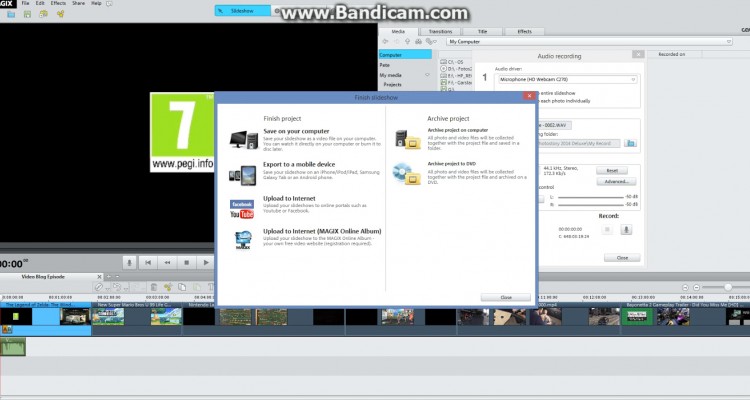
Task: Open the Share menu
Action: [x=78, y=3]
